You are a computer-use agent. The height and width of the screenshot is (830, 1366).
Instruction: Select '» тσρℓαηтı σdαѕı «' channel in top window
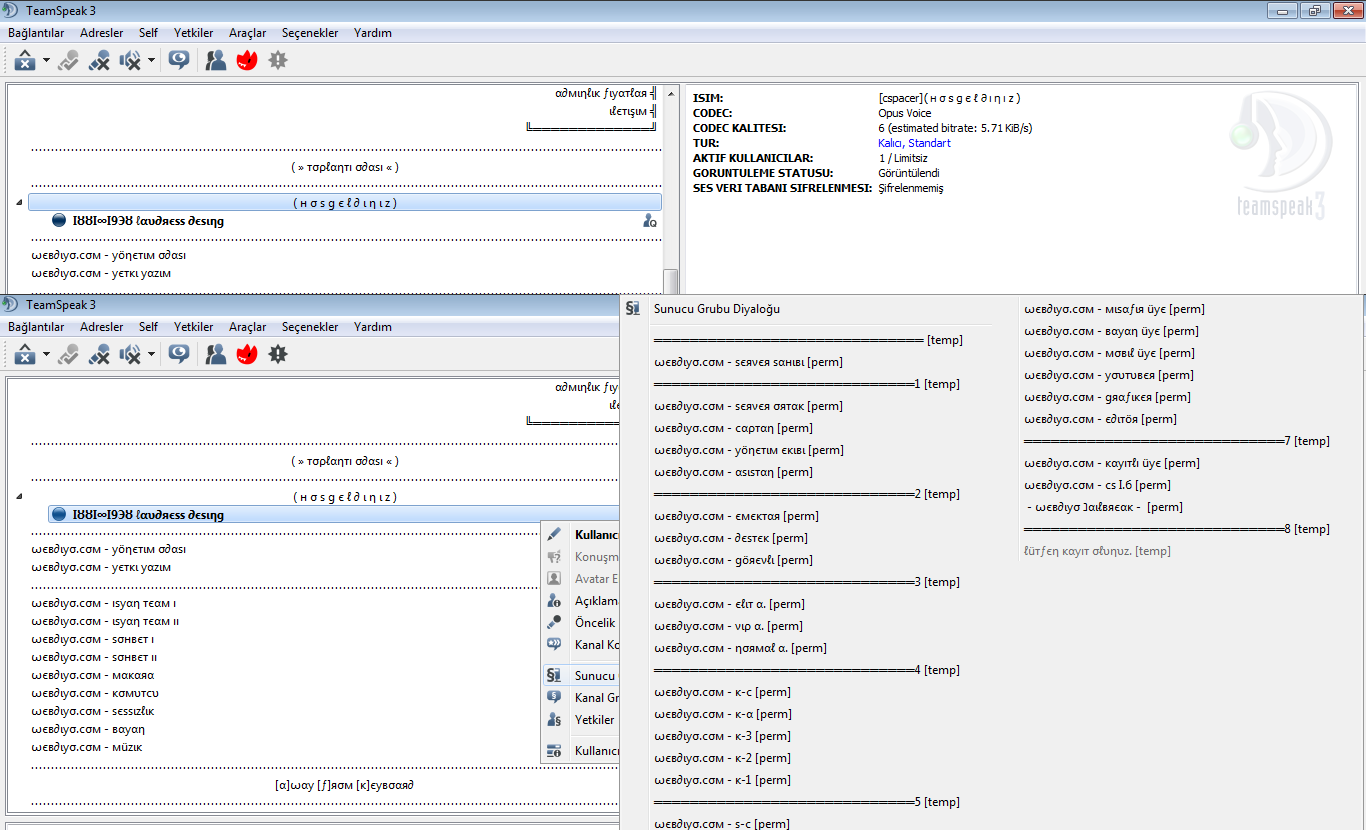coord(344,167)
